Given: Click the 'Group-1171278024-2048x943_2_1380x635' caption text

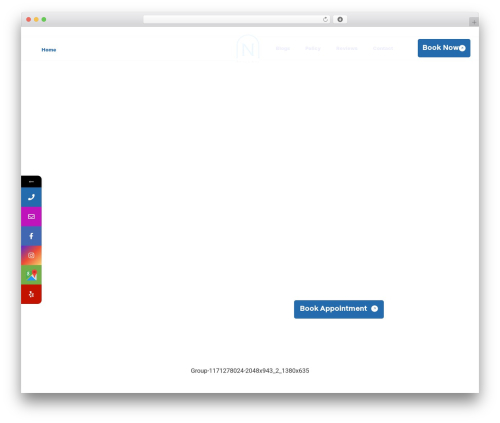Looking at the screenshot, I should click(250, 371).
